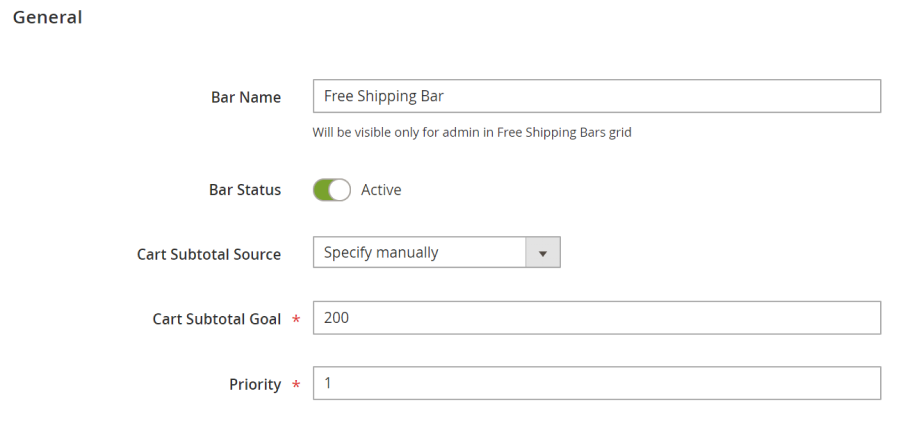Toggle the Bar Status switch off

tap(331, 190)
